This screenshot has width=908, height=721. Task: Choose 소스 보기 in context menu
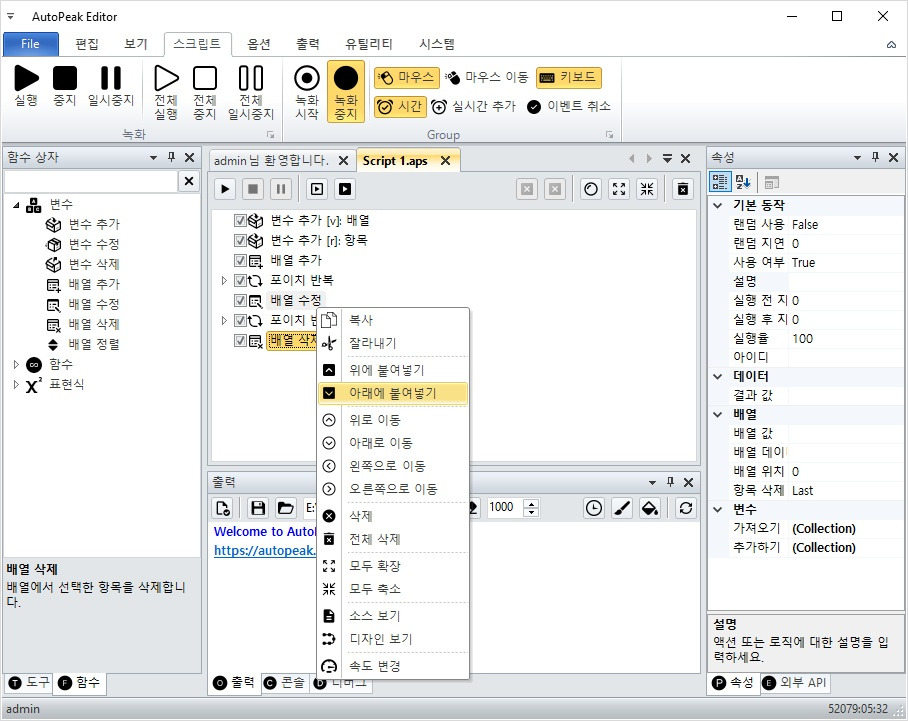click(x=393, y=616)
